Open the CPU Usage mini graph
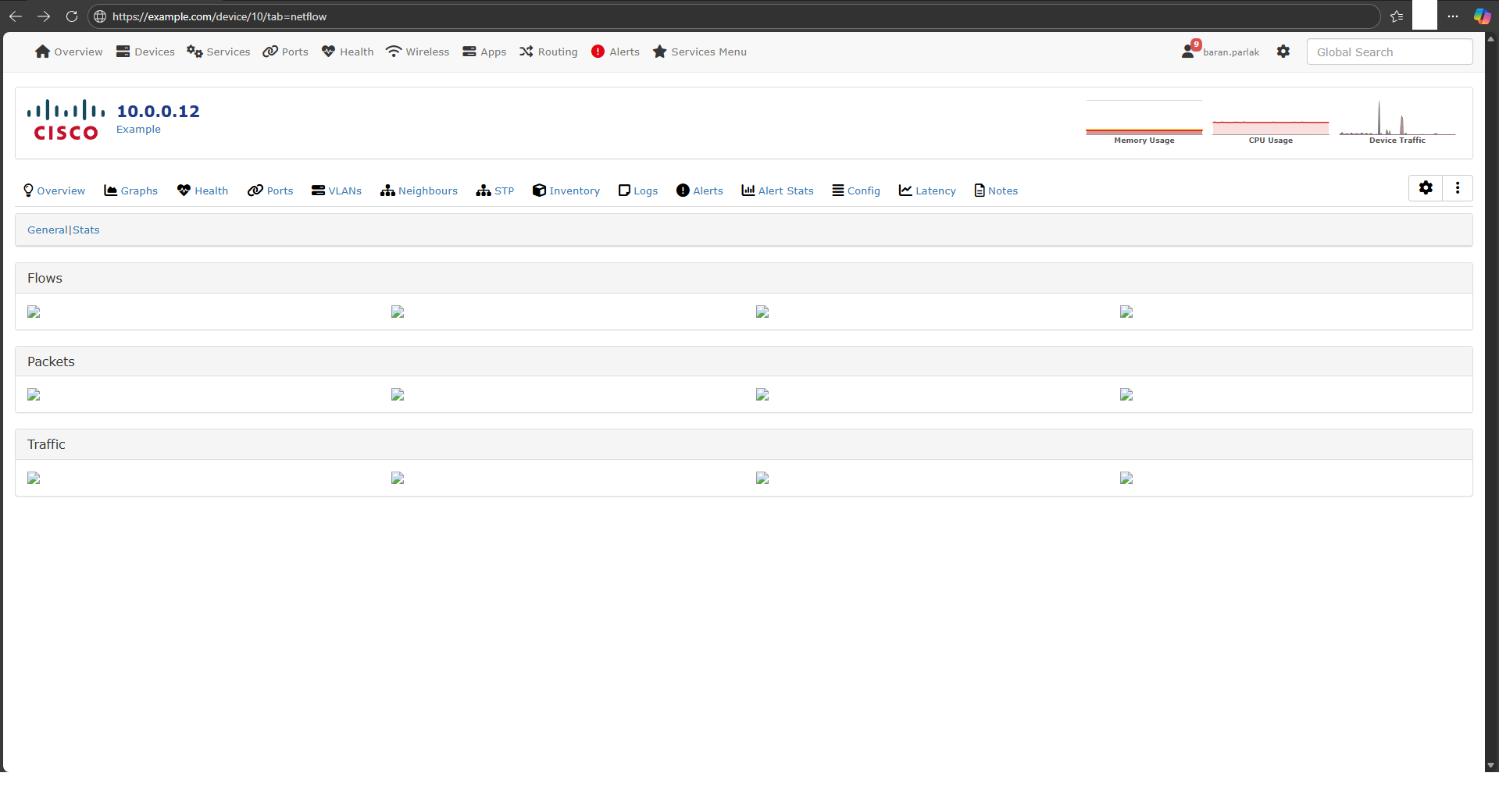 point(1271,123)
